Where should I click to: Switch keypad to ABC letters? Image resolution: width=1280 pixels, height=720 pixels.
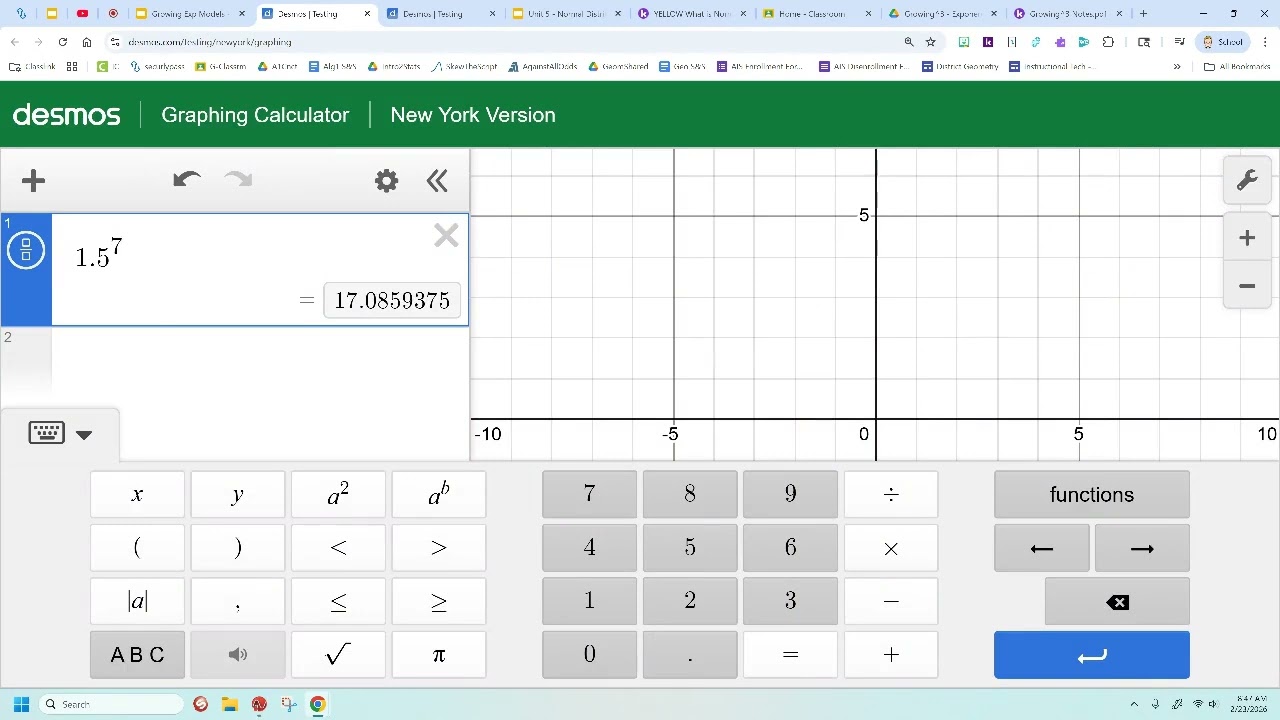pyautogui.click(x=137, y=655)
